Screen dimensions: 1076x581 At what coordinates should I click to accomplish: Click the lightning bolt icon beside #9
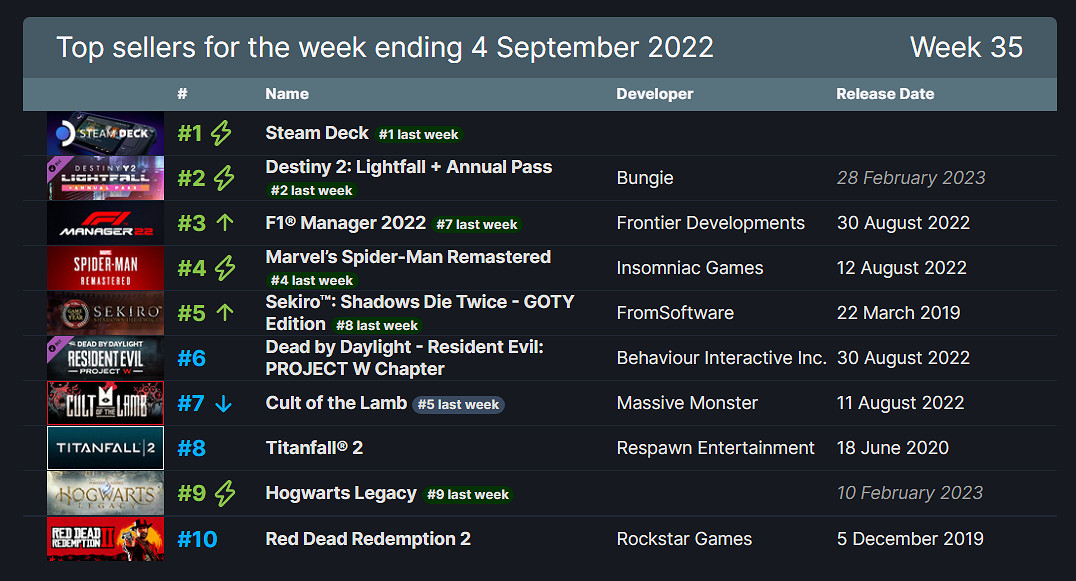click(225, 493)
